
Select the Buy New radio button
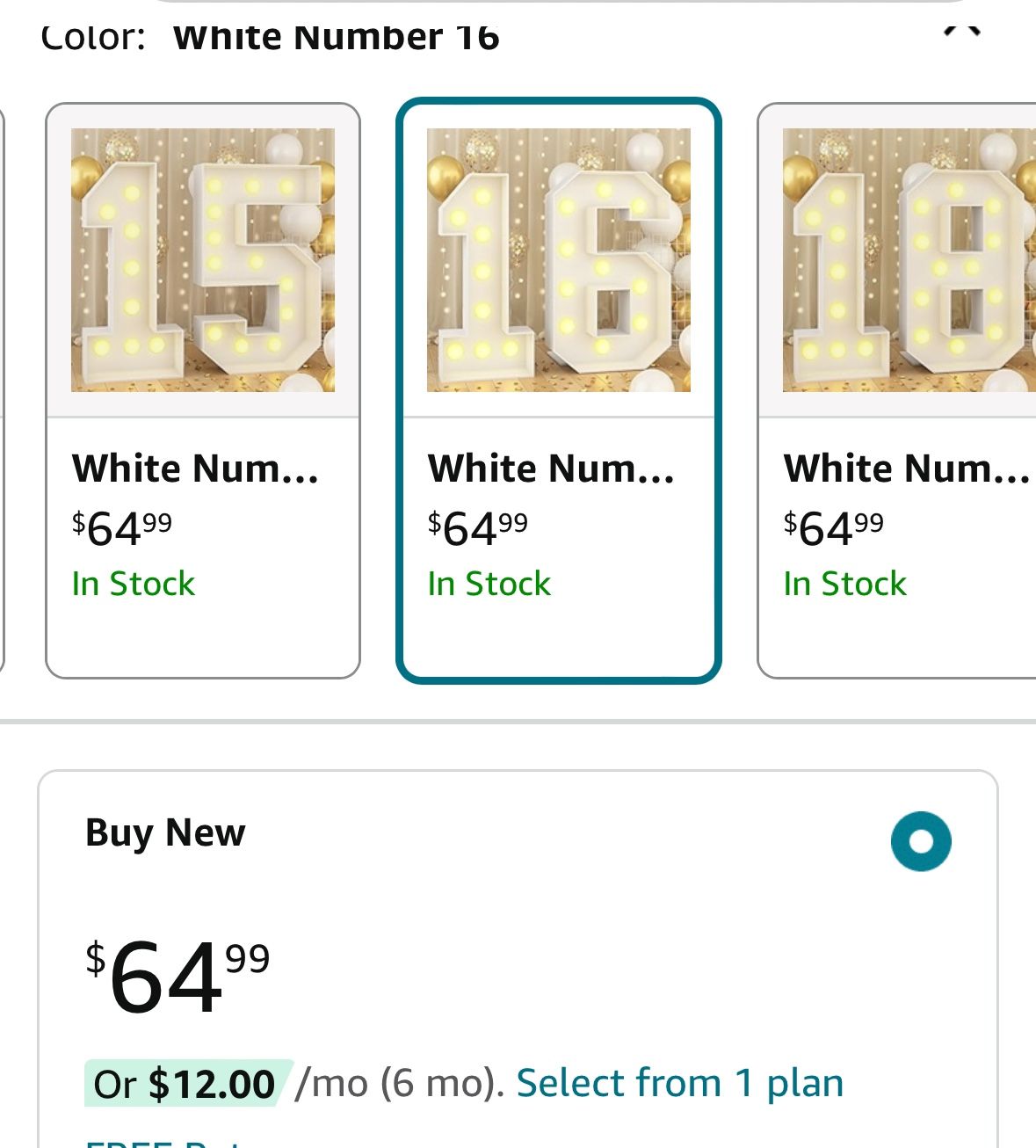(x=921, y=841)
